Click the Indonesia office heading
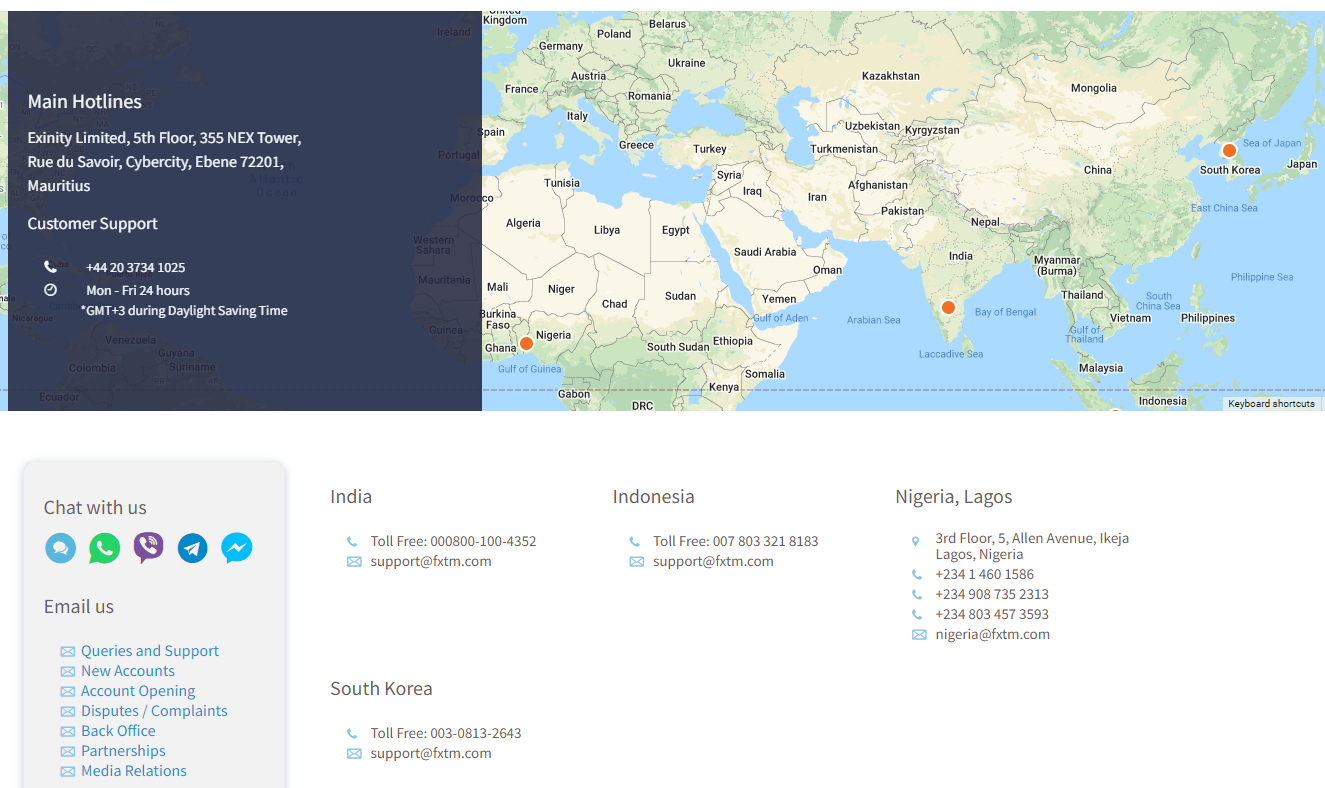 tap(653, 496)
